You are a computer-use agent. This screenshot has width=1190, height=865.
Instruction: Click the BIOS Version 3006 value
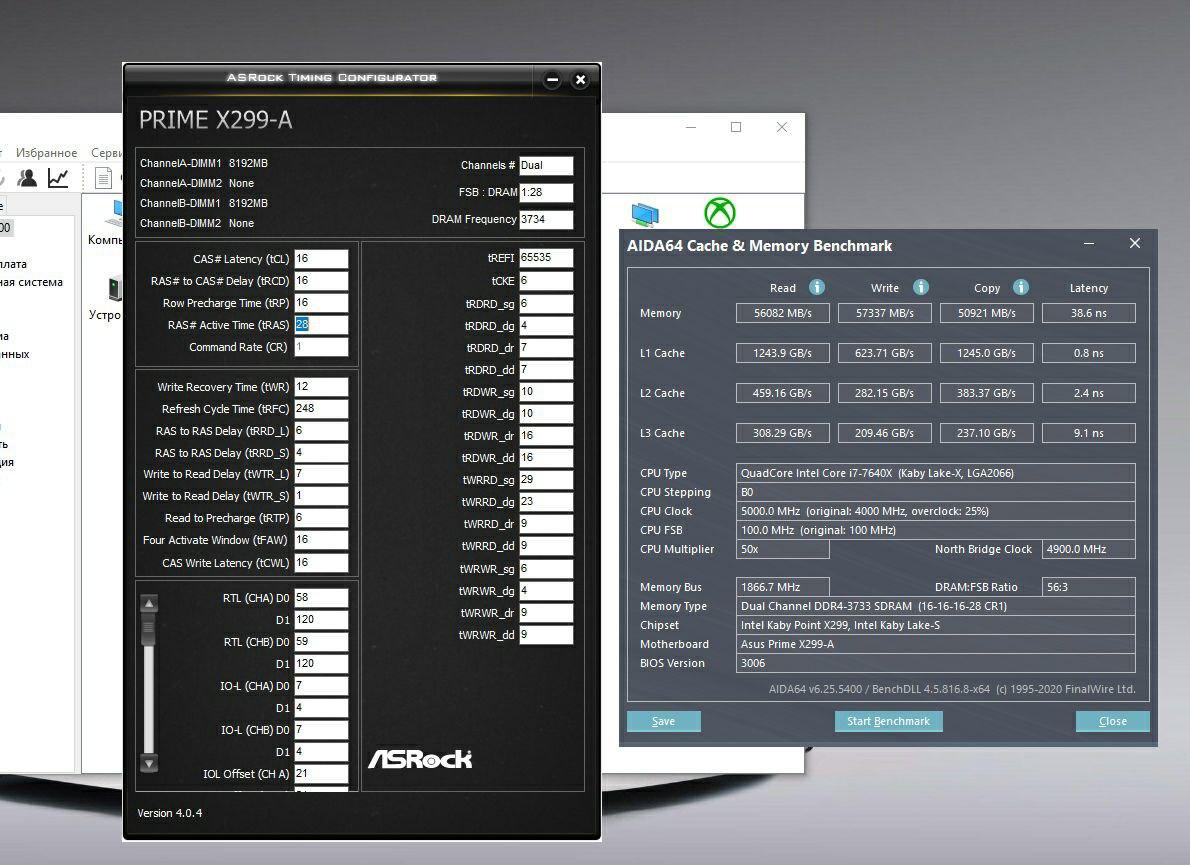[x=935, y=663]
